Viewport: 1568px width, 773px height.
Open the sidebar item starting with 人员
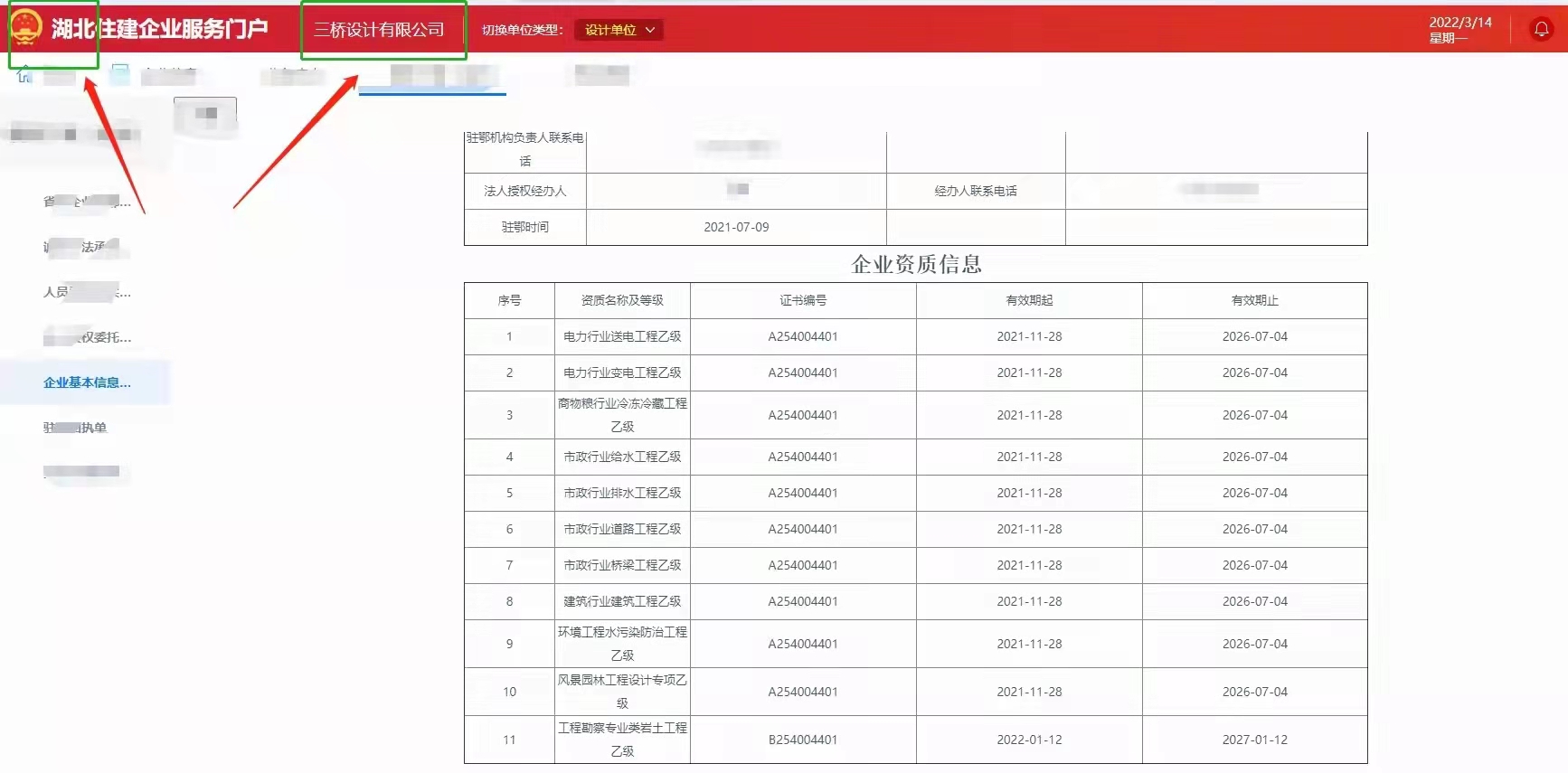coord(87,292)
